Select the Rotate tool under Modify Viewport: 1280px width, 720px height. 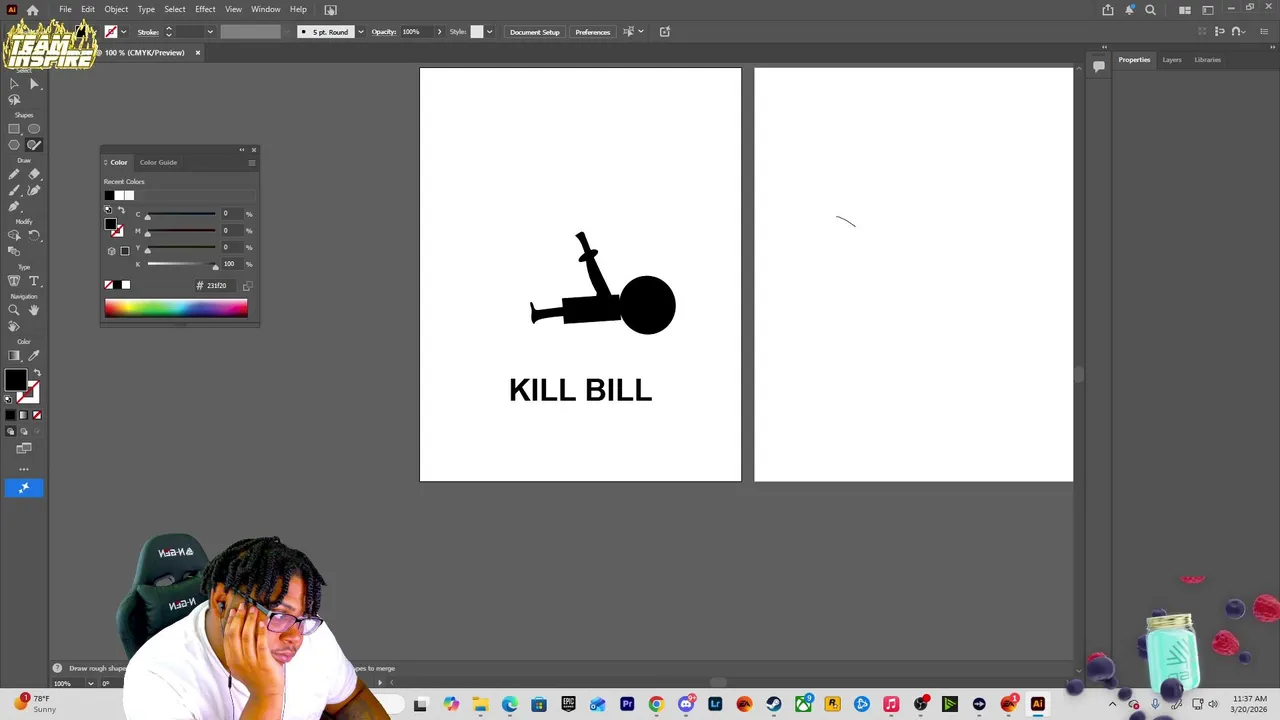[x=34, y=236]
